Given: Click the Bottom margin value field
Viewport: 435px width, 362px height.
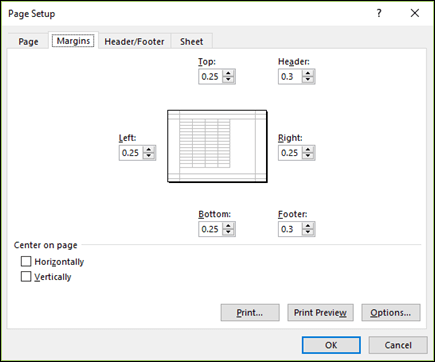Looking at the screenshot, I should click(211, 229).
